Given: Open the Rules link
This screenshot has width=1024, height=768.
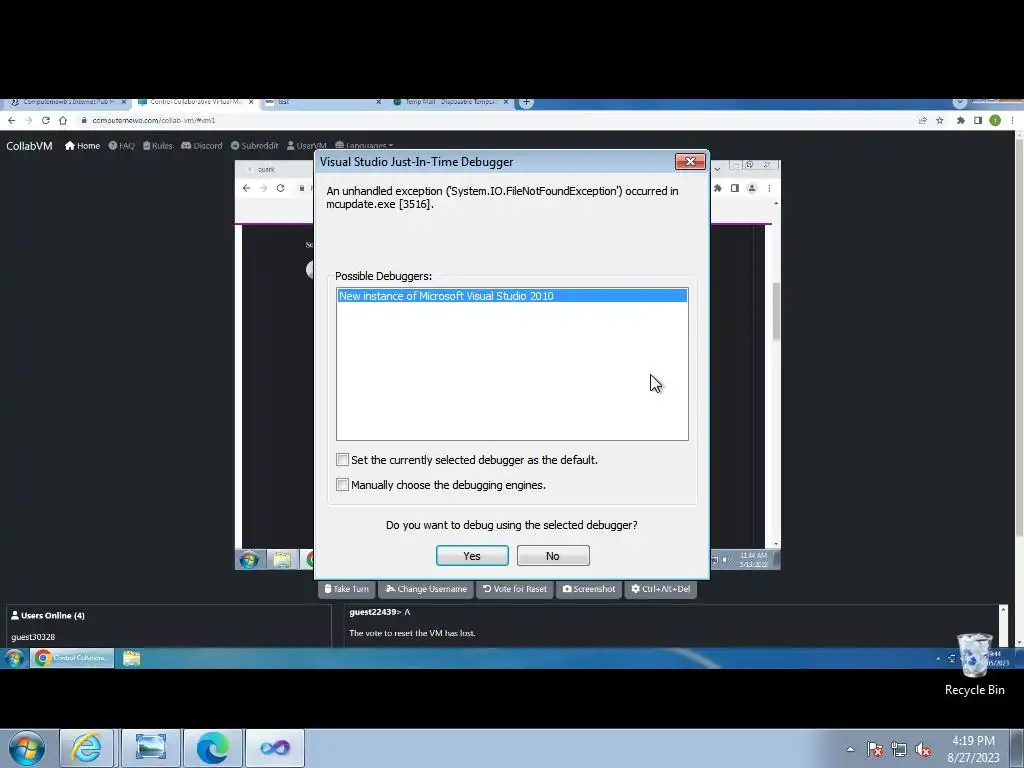Looking at the screenshot, I should click(157, 146).
